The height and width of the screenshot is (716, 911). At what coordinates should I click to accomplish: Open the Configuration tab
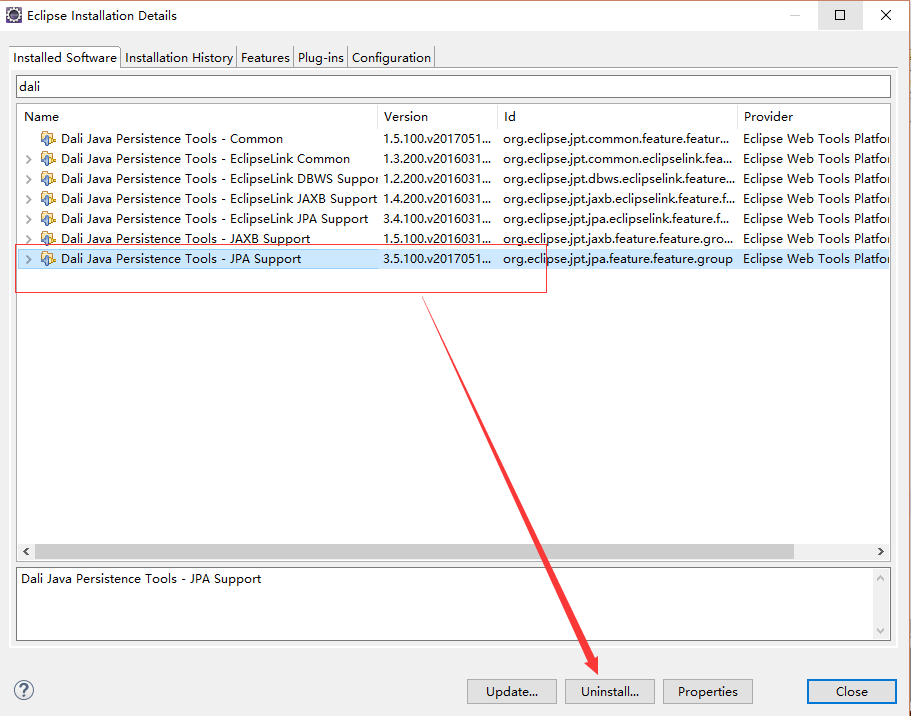pyautogui.click(x=391, y=58)
